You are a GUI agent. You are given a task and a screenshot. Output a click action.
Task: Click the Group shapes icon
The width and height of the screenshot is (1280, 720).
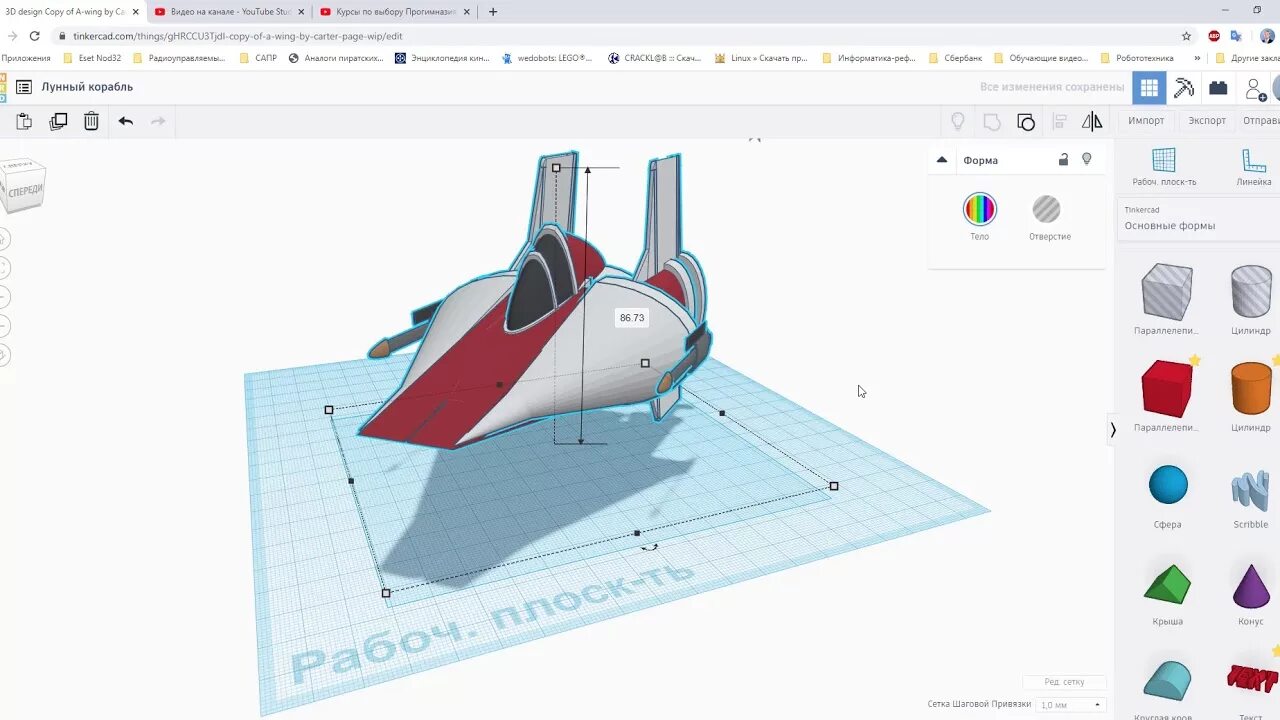992,122
